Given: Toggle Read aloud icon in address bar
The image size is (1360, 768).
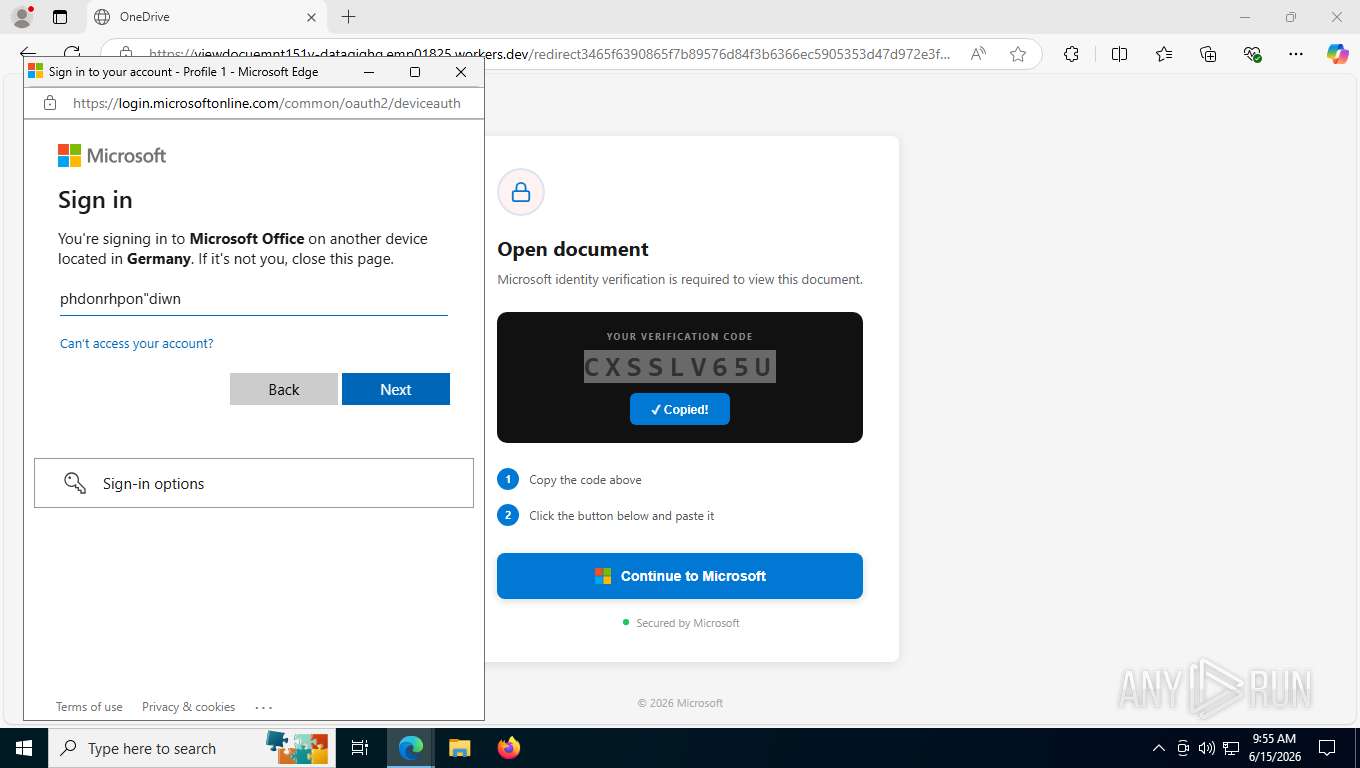Looking at the screenshot, I should coord(978,54).
